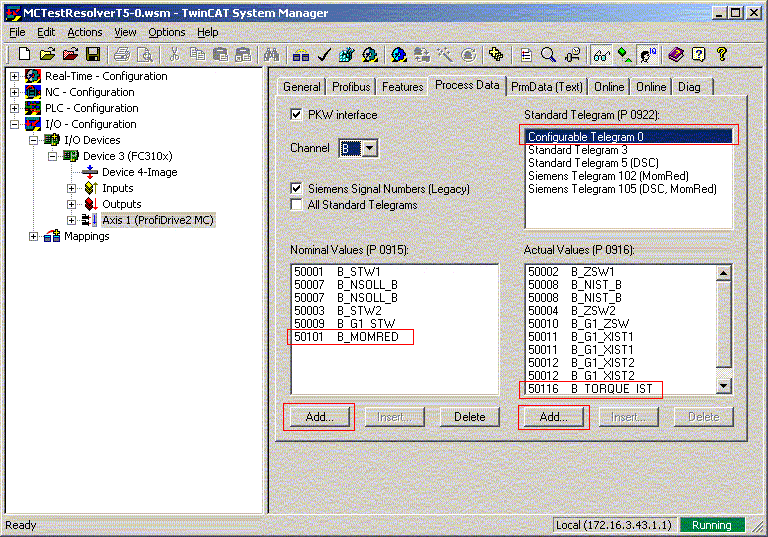The image size is (768, 537).
Task: Click the eyeglasses Show Online Data icon
Action: [x=601, y=54]
